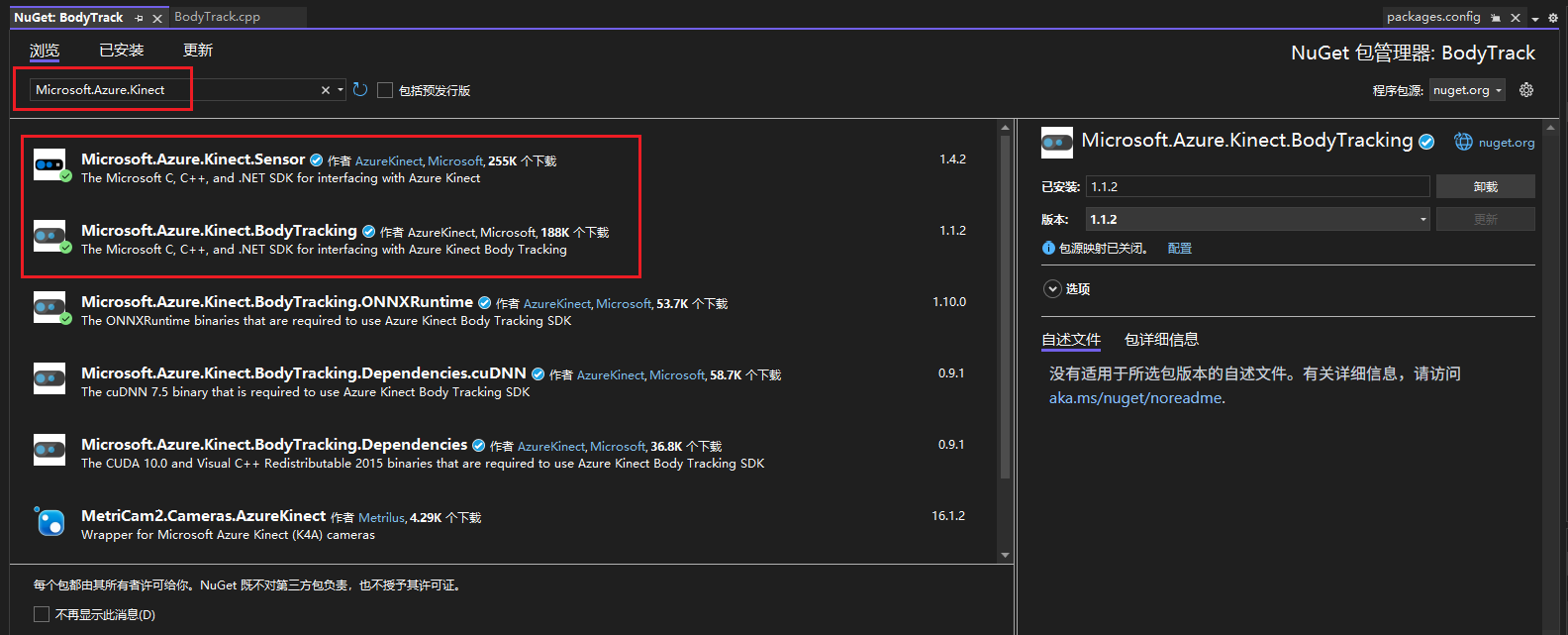1568x635 pixels.
Task: Switch to the Browse tab
Action: coord(45,51)
